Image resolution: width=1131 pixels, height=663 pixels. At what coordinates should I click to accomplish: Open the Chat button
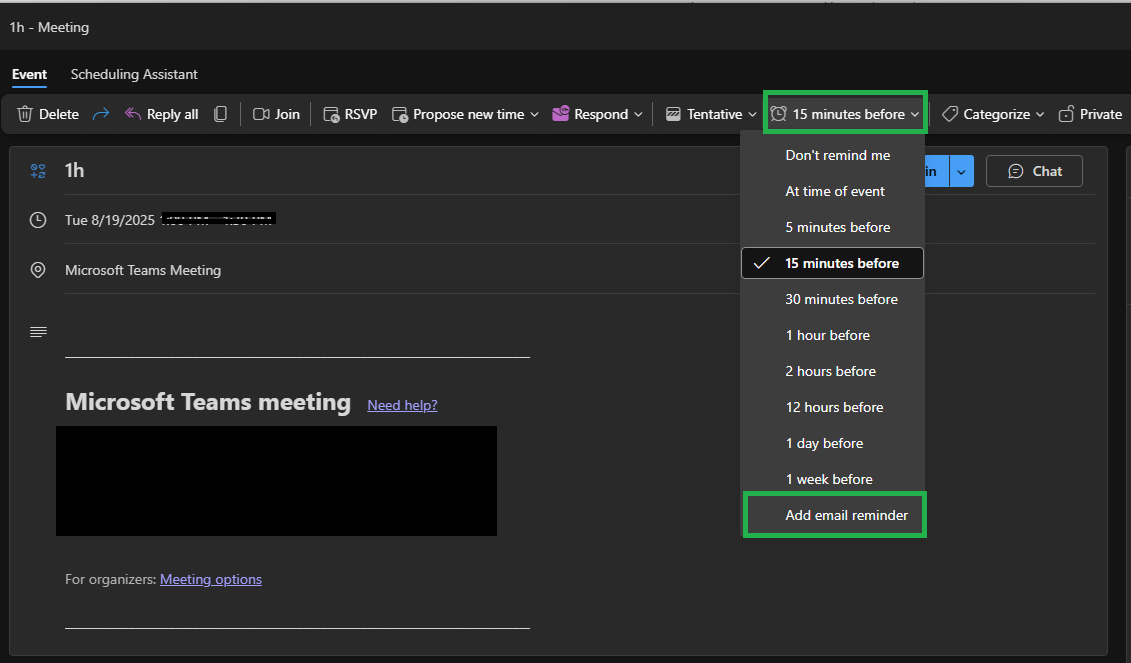pyautogui.click(x=1034, y=171)
